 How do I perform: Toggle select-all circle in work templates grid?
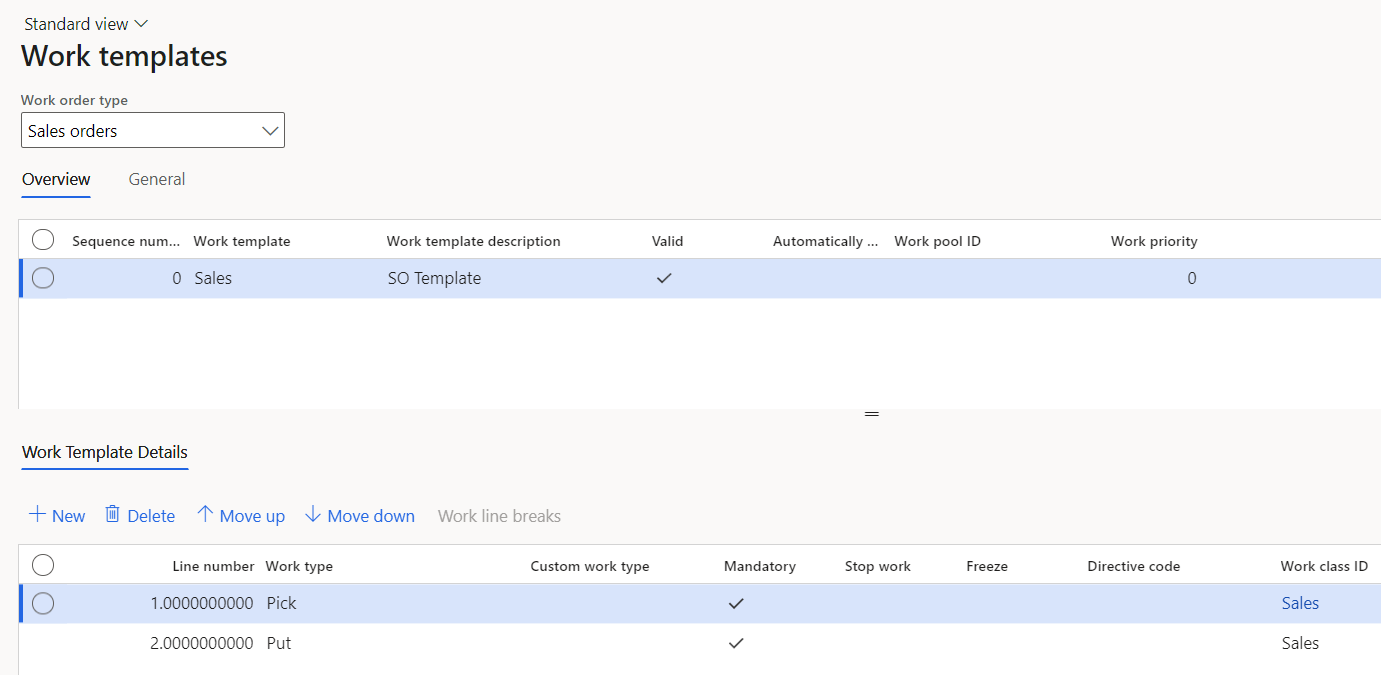[x=43, y=240]
